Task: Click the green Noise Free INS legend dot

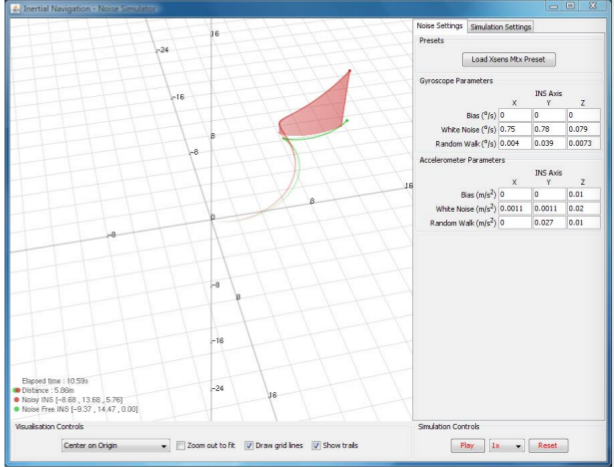Action: point(16,409)
